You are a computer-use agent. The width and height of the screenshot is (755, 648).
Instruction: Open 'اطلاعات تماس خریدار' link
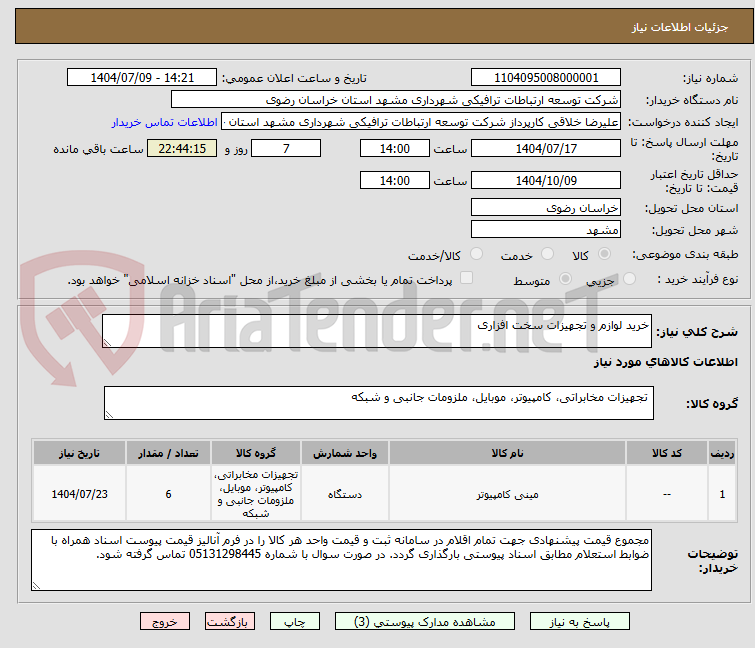point(165,122)
